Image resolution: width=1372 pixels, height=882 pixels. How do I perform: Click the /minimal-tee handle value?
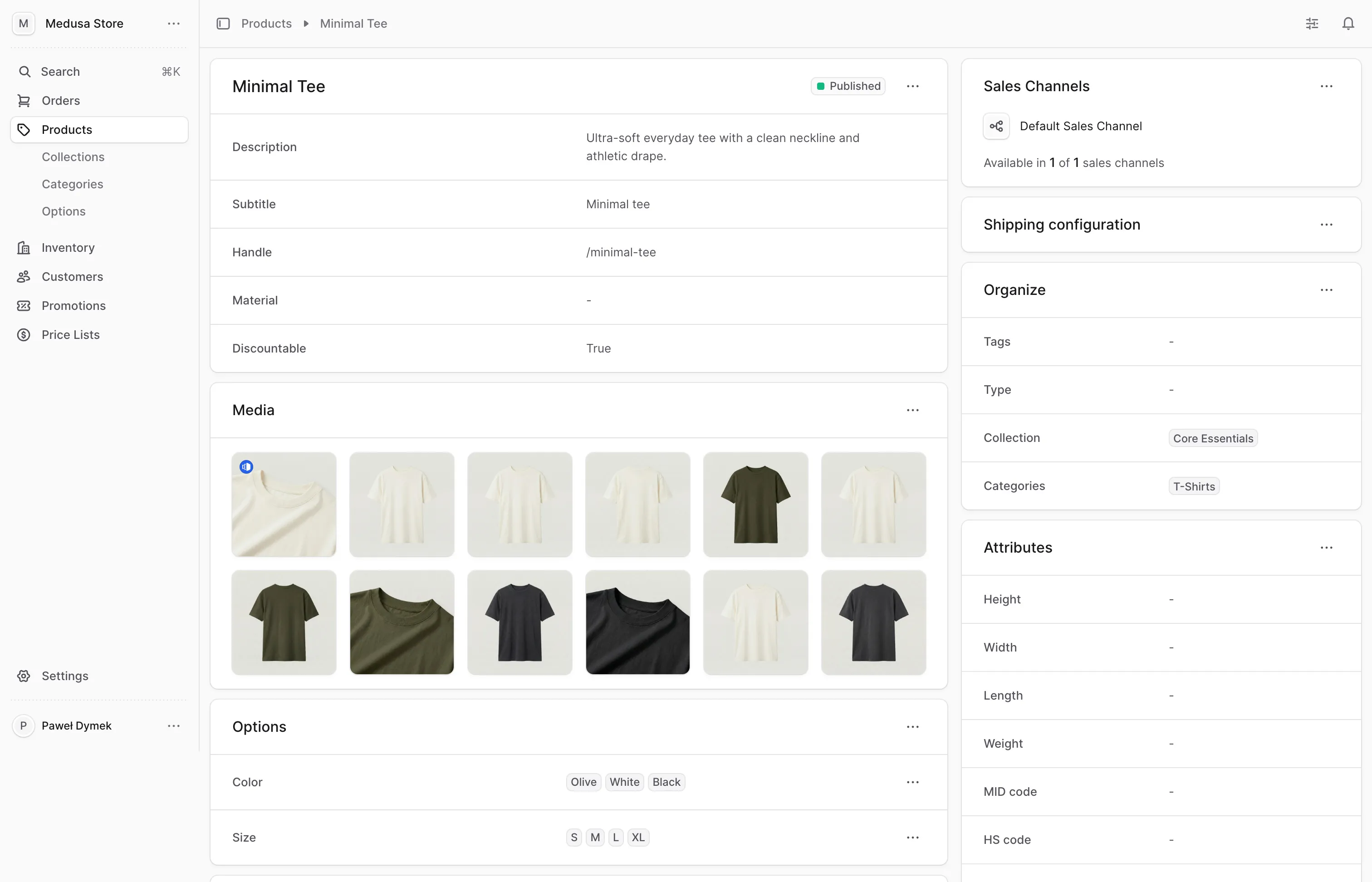621,253
